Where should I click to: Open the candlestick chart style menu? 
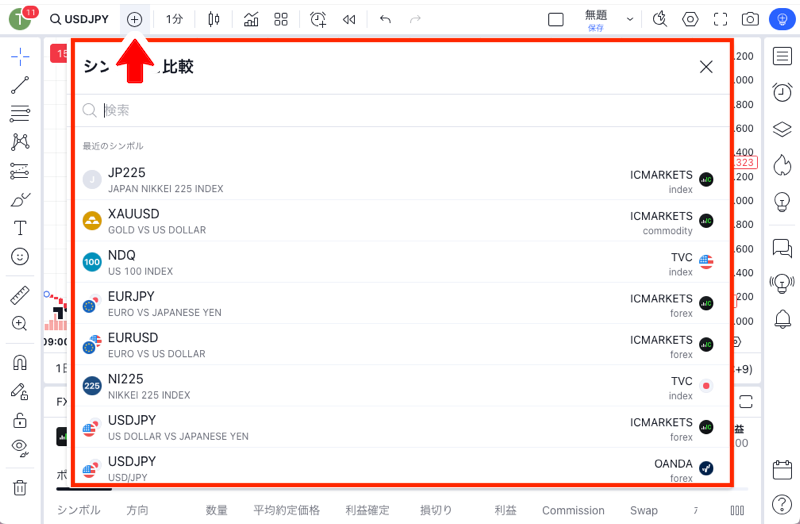tap(214, 19)
